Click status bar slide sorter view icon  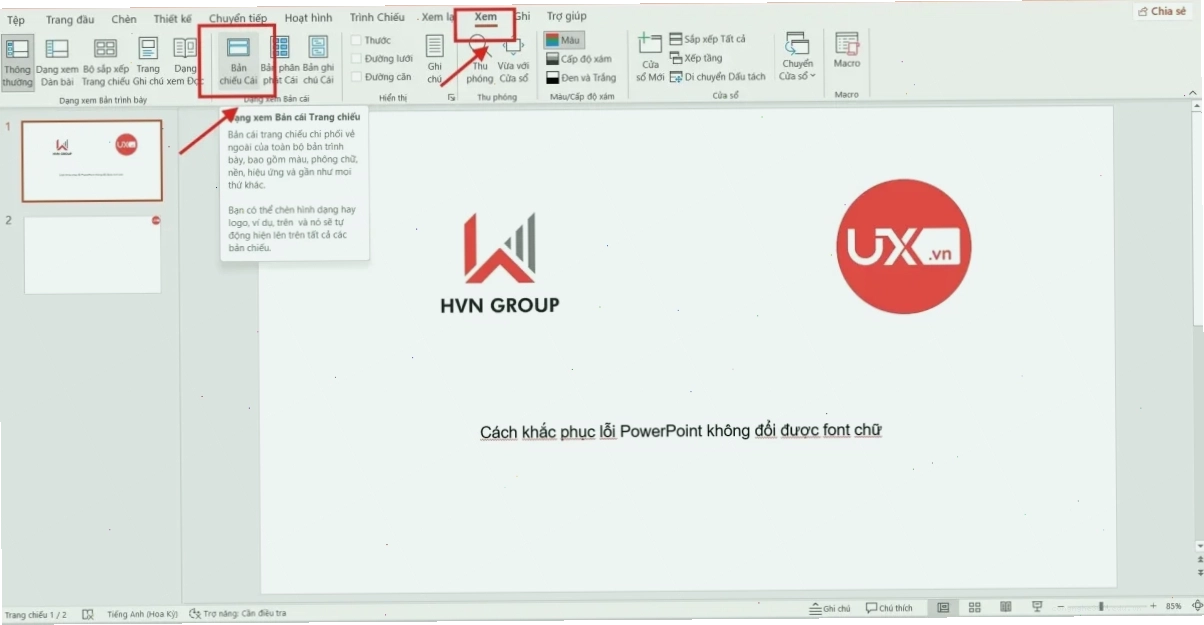coord(974,607)
